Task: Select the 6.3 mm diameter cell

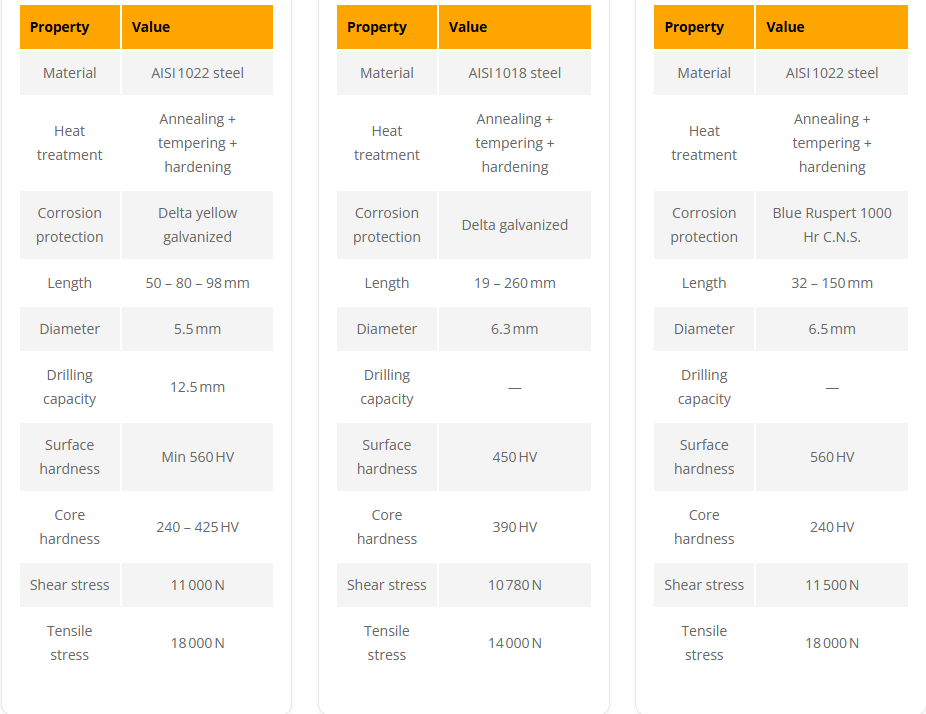Action: tap(514, 329)
